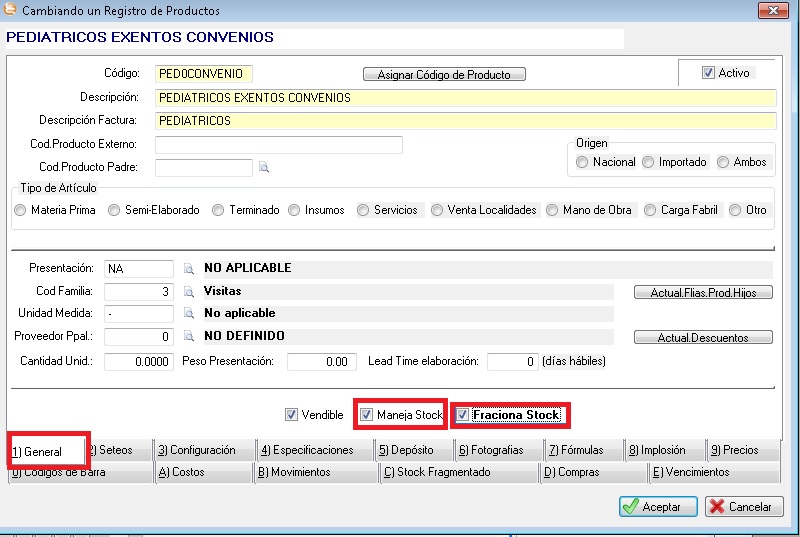
Task: Click the window icon in title bar
Action: point(12,11)
